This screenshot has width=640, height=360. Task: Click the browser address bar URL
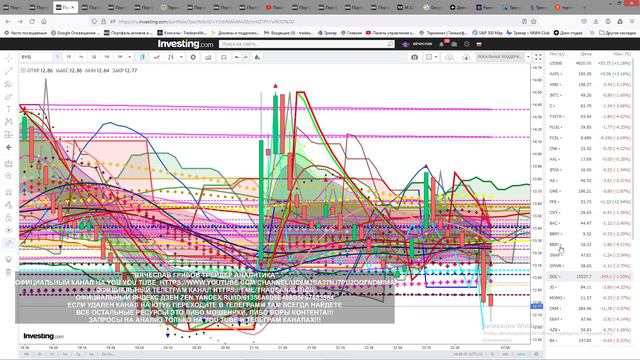point(207,22)
